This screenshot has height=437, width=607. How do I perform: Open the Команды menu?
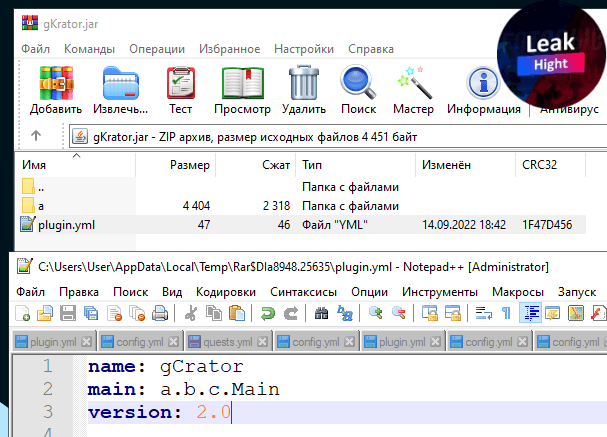pyautogui.click(x=89, y=49)
